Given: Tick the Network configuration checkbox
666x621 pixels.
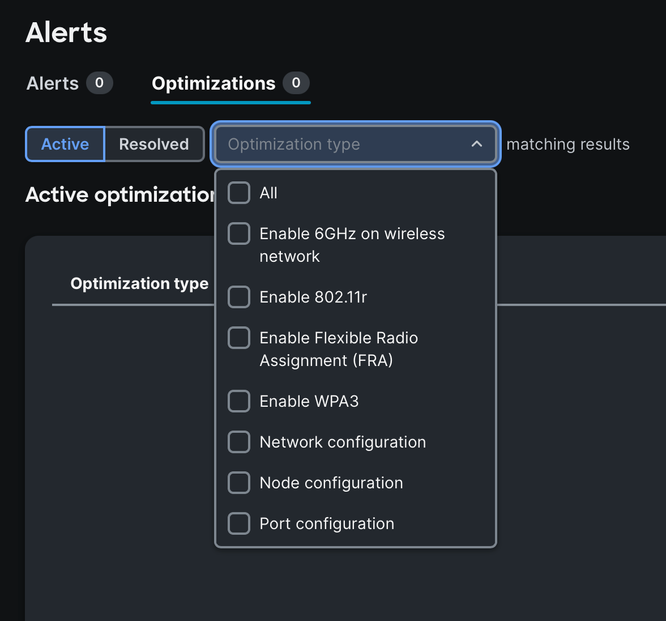Looking at the screenshot, I should [239, 442].
